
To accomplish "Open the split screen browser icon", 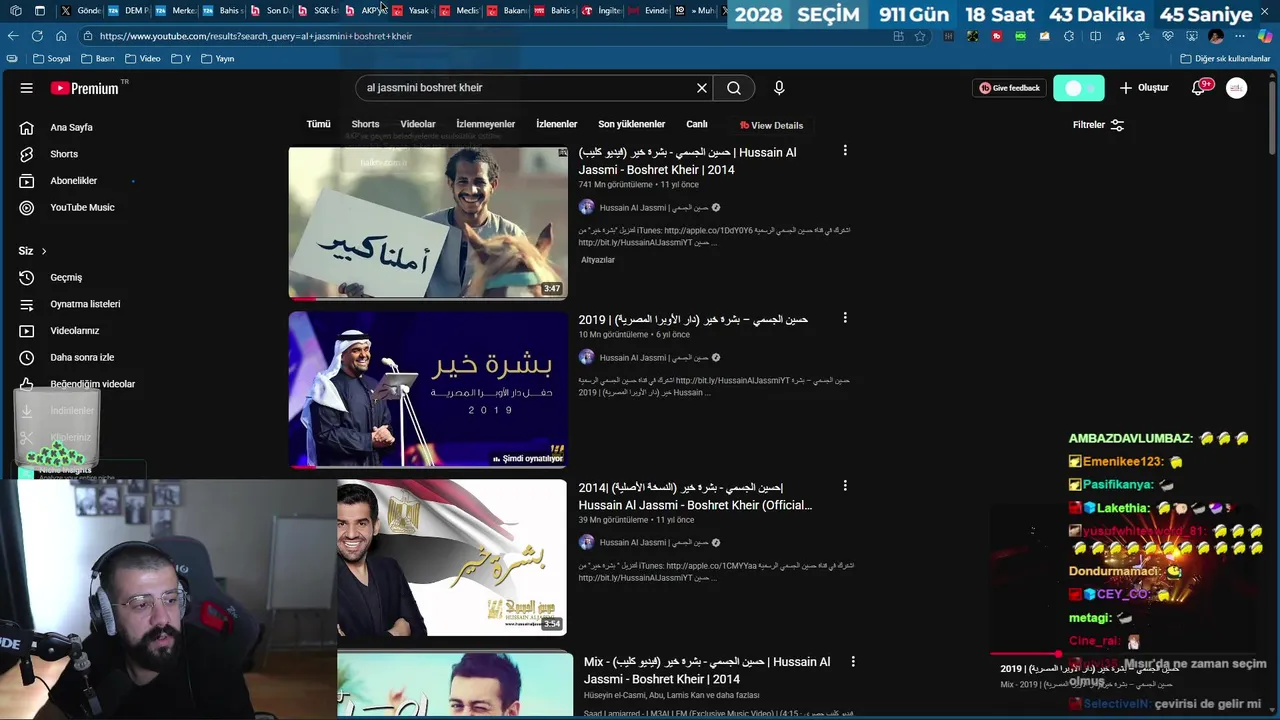I will (1095, 36).
